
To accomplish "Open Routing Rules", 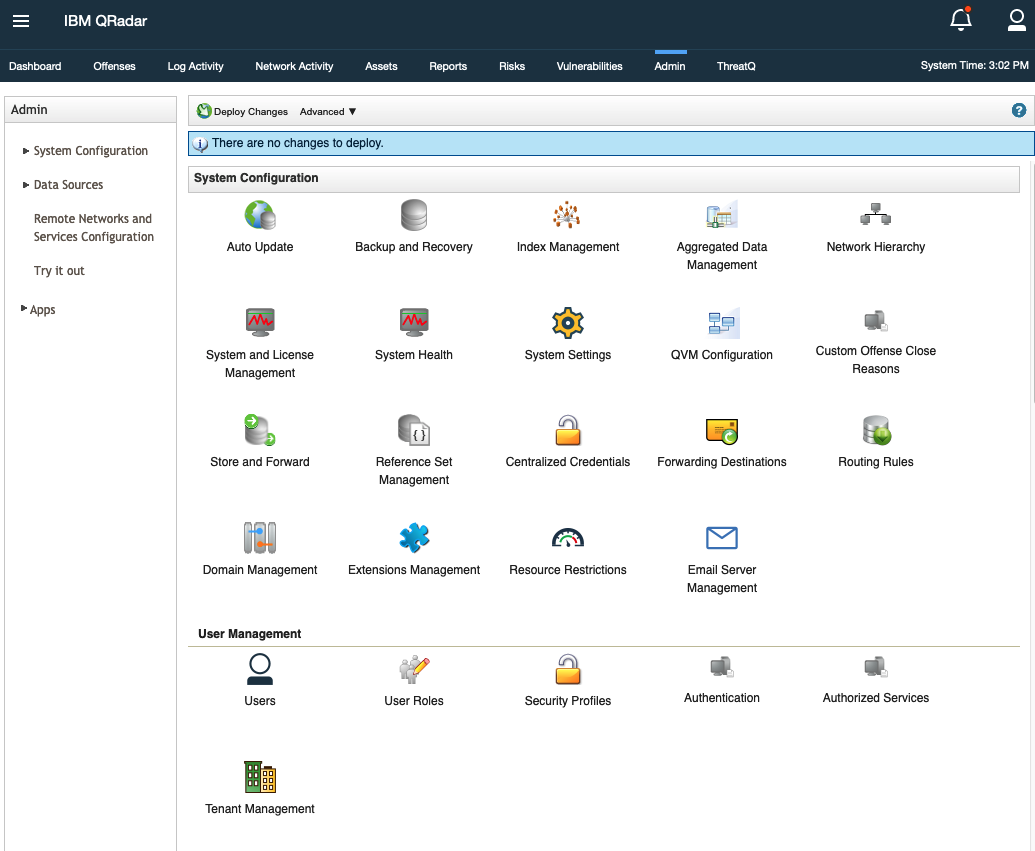I will (x=875, y=430).
